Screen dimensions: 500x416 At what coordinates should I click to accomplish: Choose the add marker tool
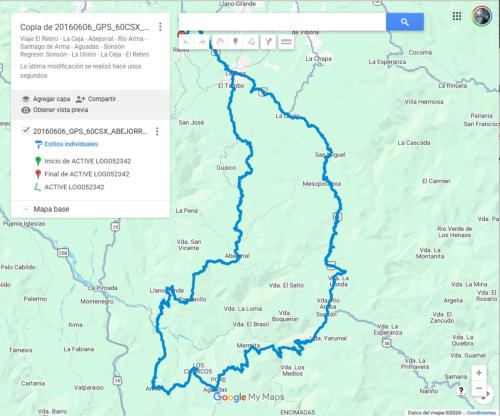[x=235, y=42]
